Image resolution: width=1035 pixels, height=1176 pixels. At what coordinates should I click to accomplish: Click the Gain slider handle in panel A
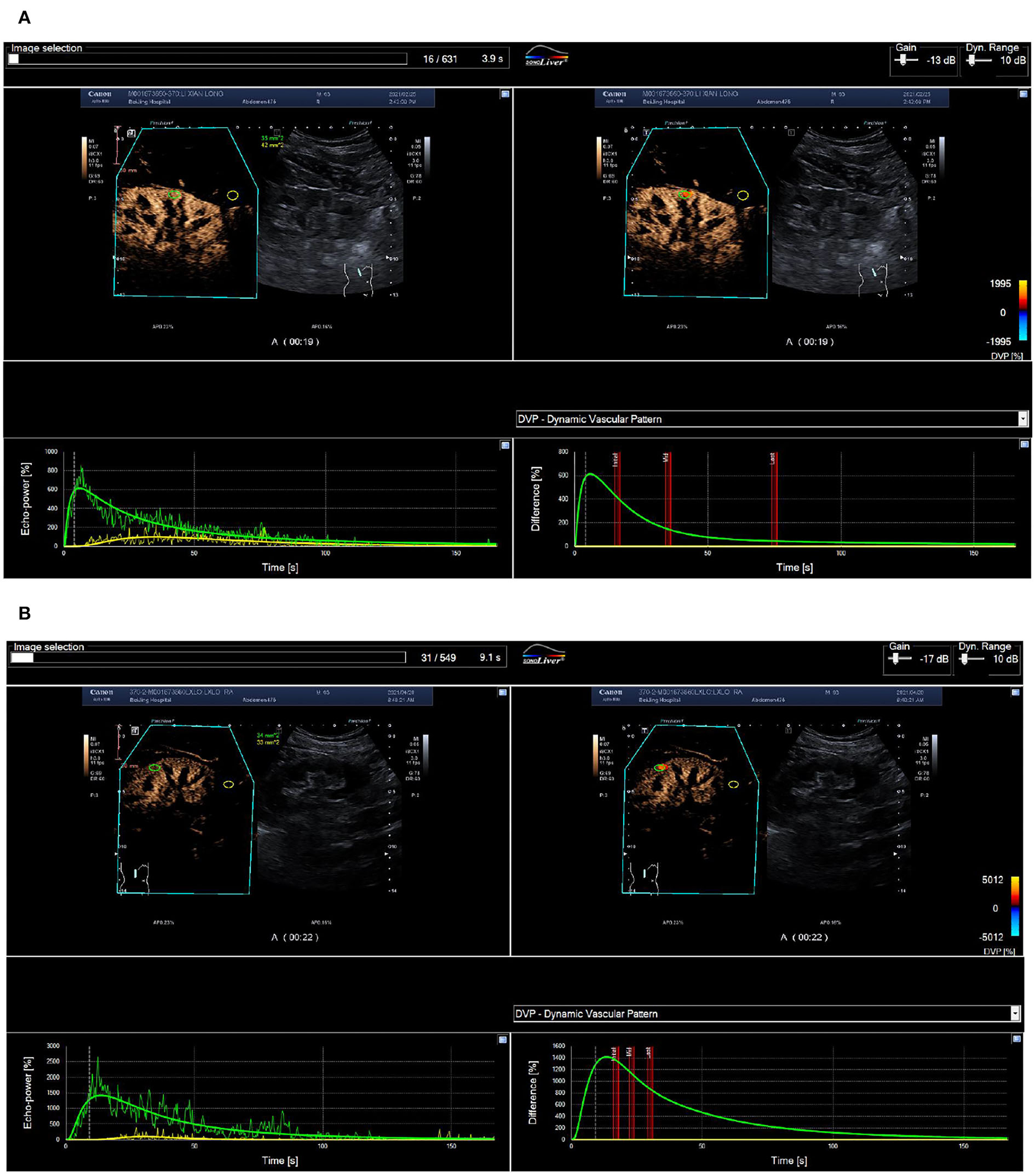904,60
